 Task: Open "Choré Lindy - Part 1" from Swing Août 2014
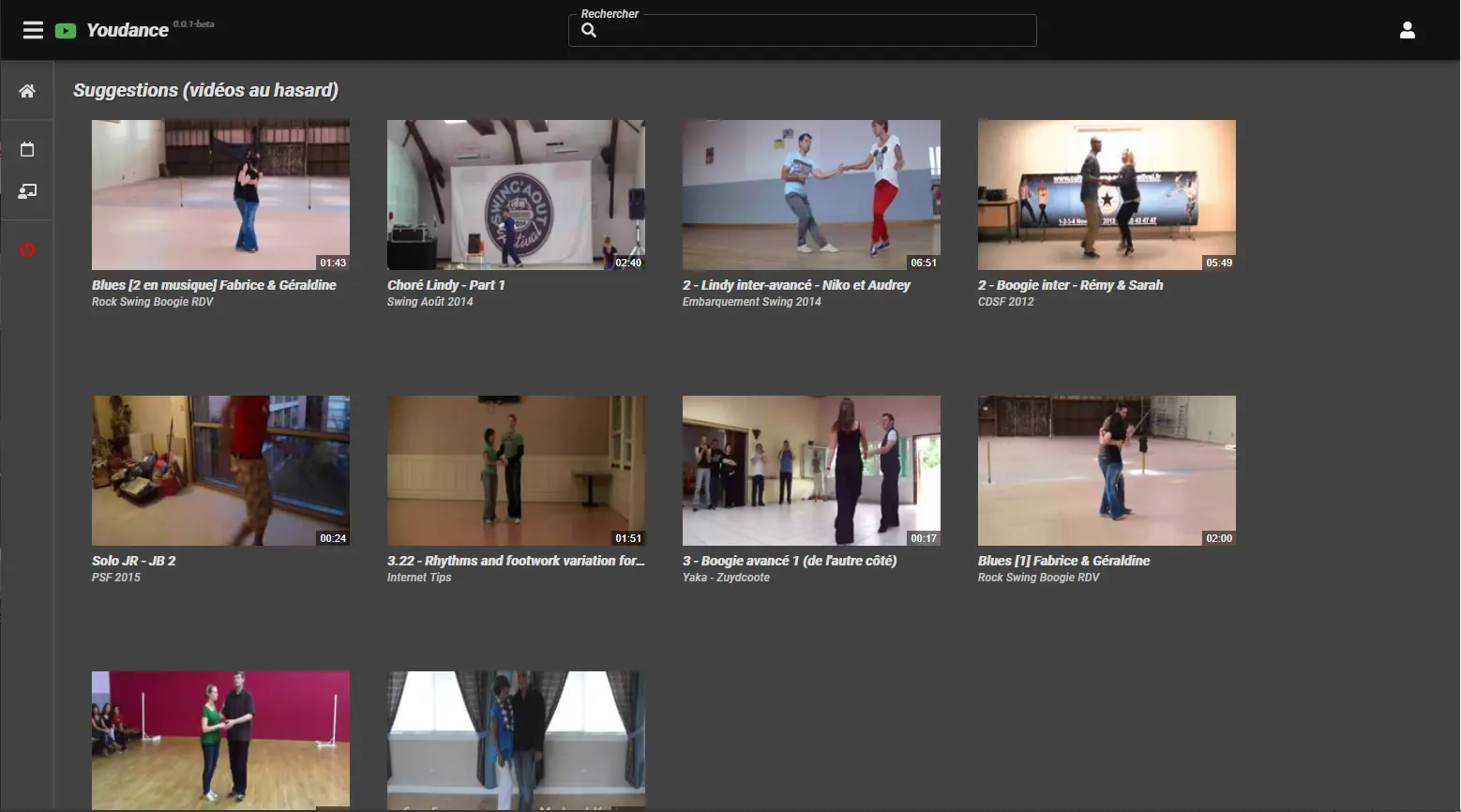(446, 285)
